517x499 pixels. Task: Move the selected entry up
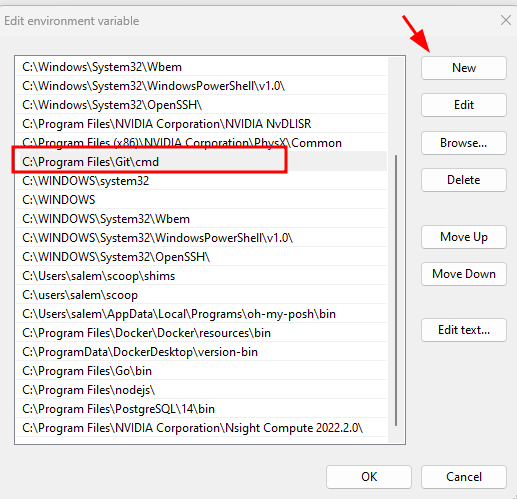[464, 237]
